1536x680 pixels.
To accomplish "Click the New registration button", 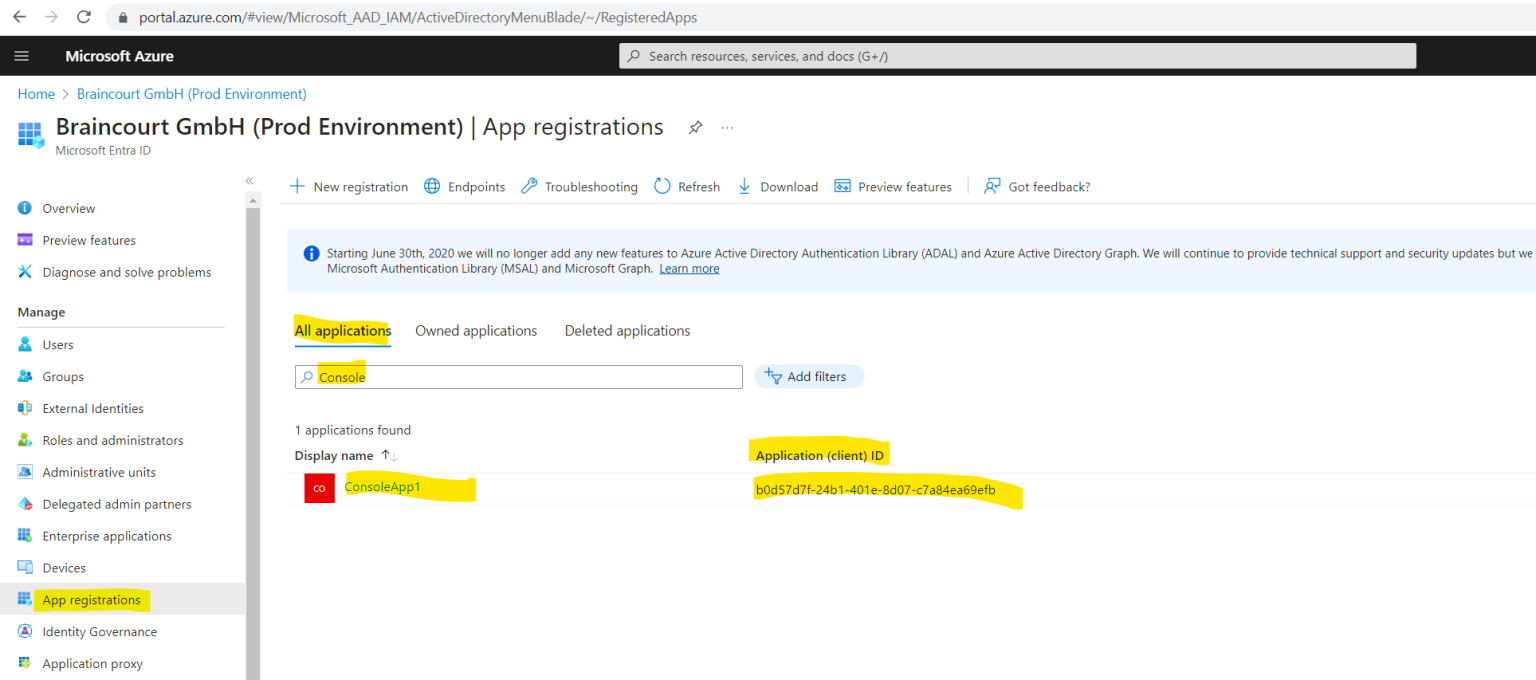I will [348, 186].
